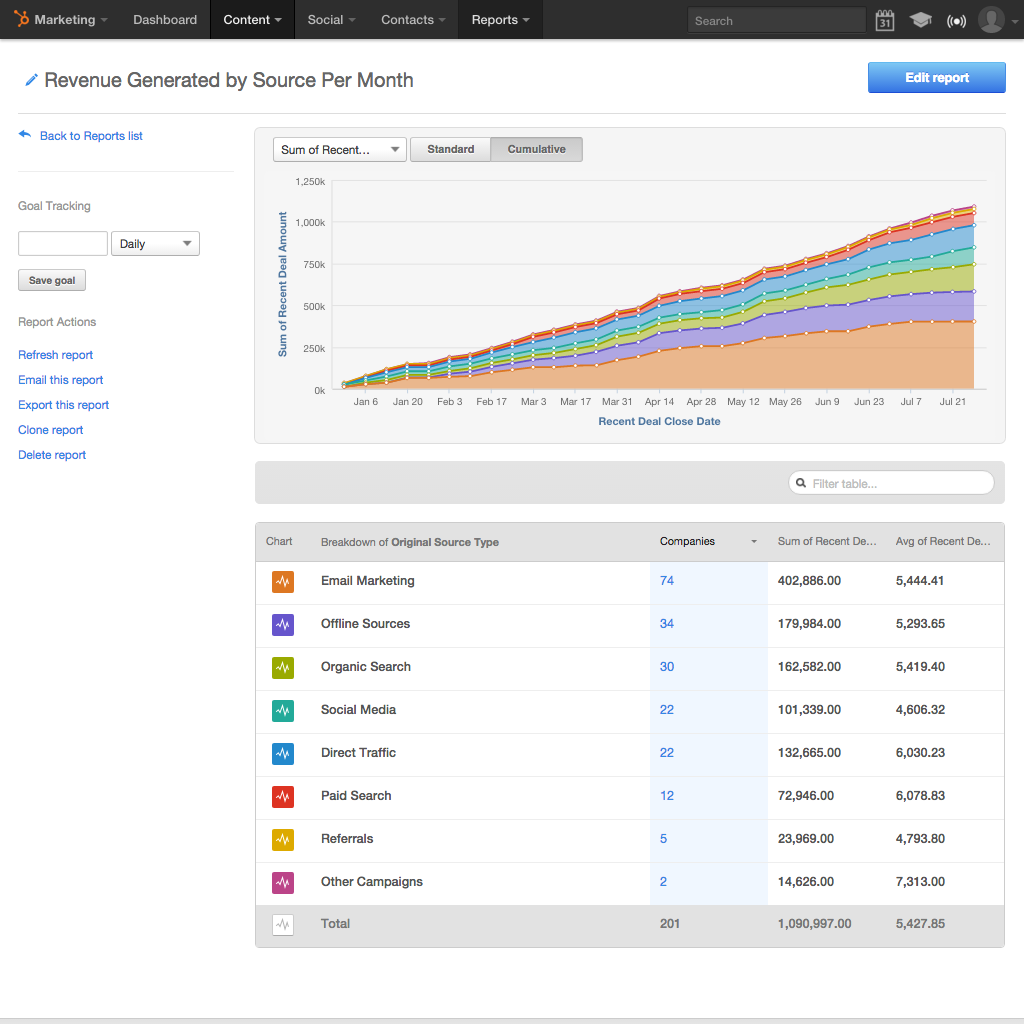Image resolution: width=1024 pixels, height=1024 pixels.
Task: Open the user avatar account menu
Action: tap(992, 20)
